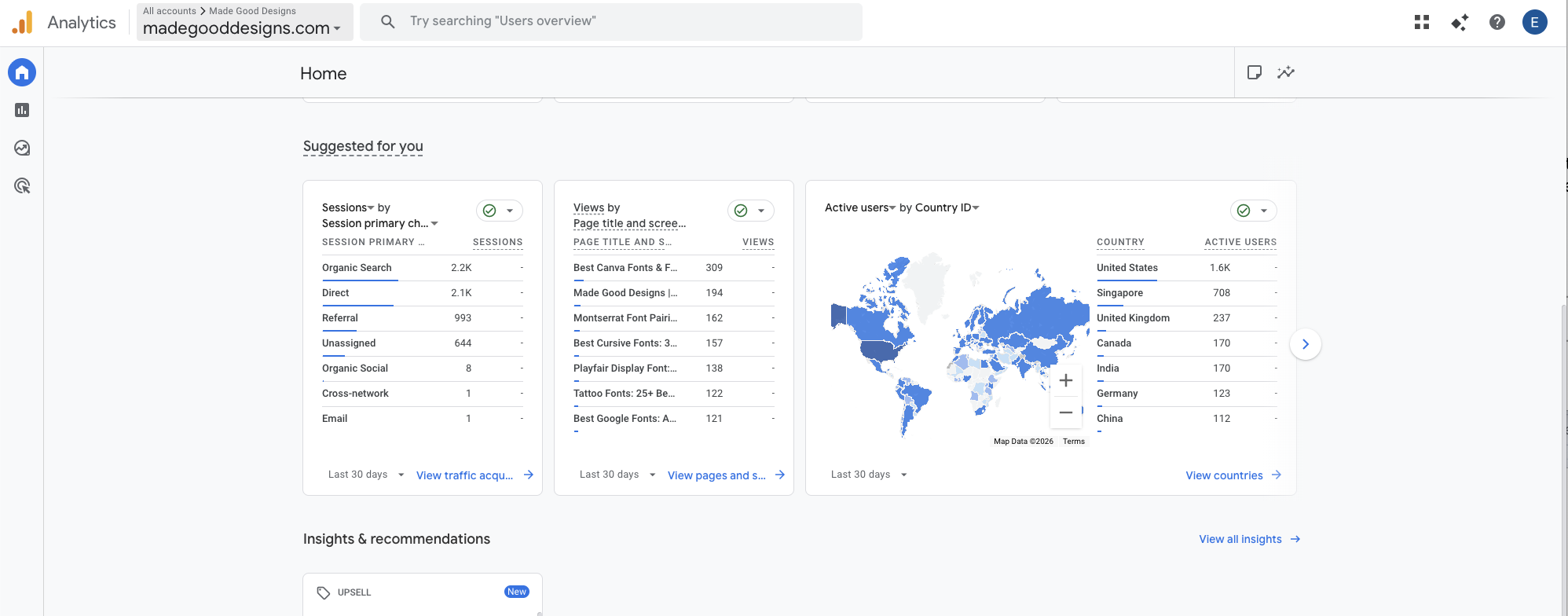Open the View traffic acquisition link

pyautogui.click(x=474, y=475)
